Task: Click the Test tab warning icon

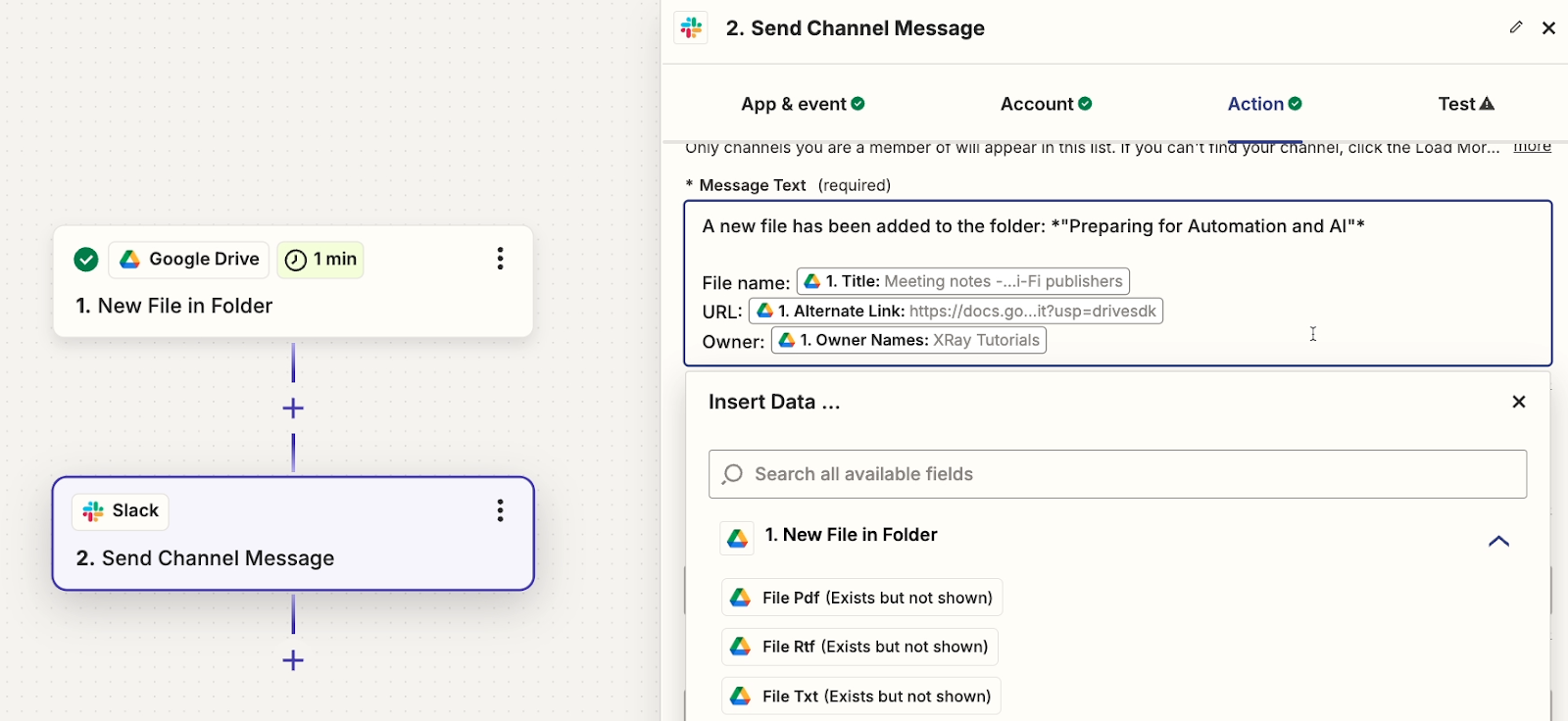Action: coord(1487,104)
